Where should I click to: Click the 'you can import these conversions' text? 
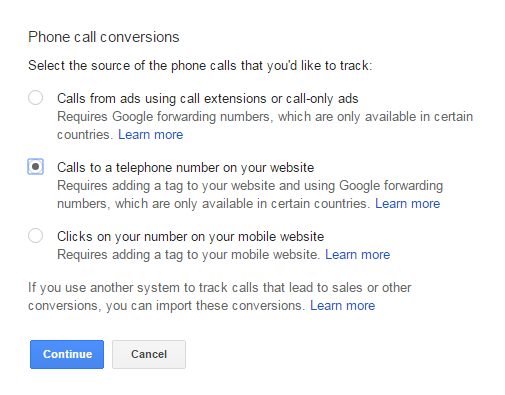click(x=205, y=306)
